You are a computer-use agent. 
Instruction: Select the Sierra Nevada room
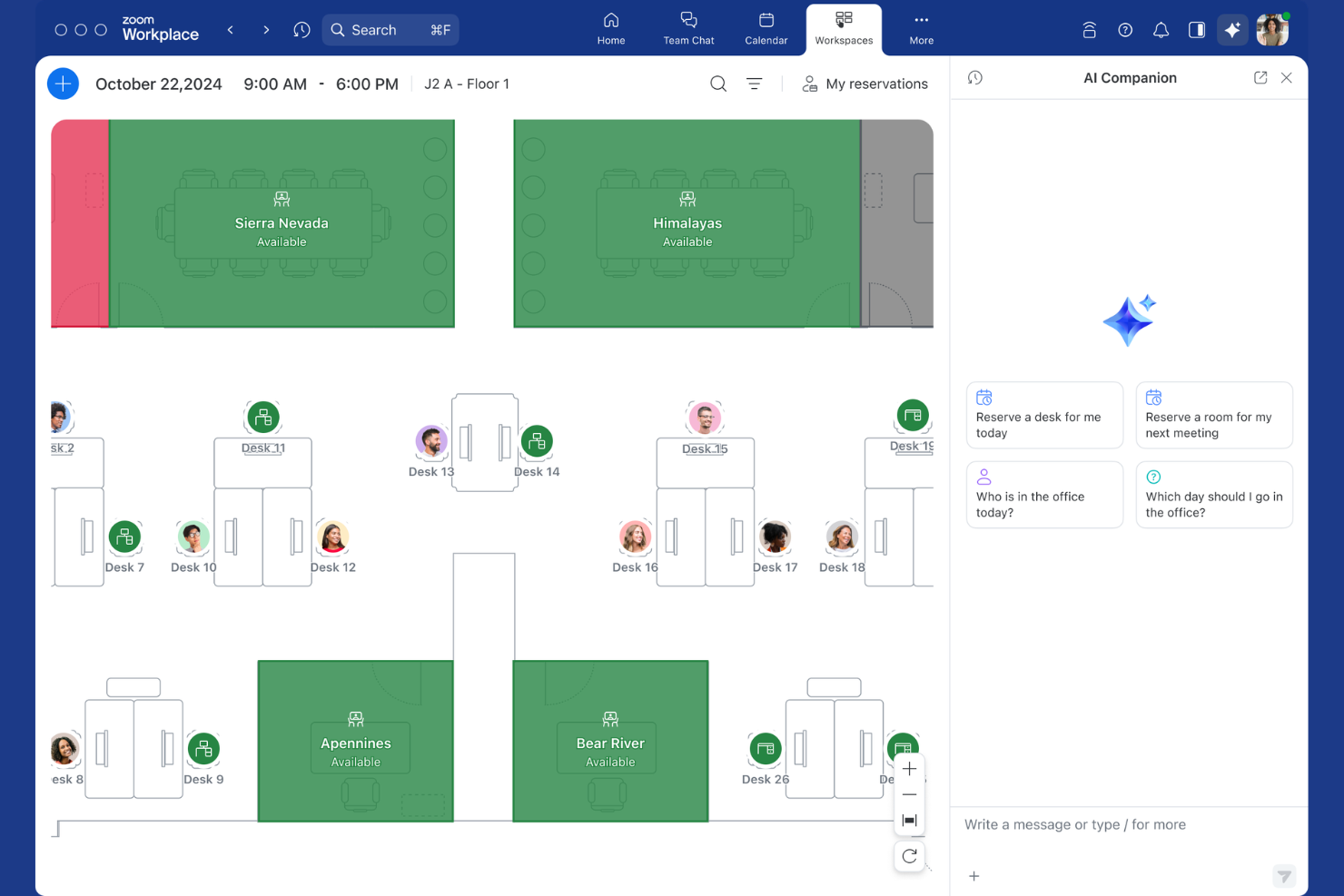(282, 223)
